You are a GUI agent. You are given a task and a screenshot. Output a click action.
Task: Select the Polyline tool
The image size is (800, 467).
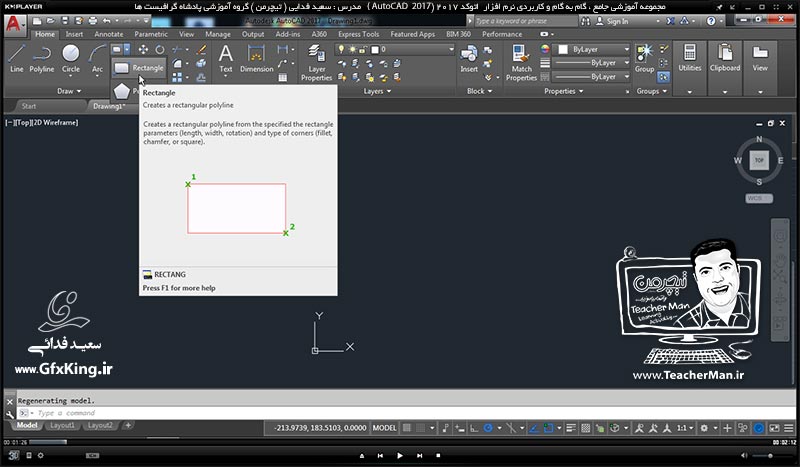[x=41, y=59]
